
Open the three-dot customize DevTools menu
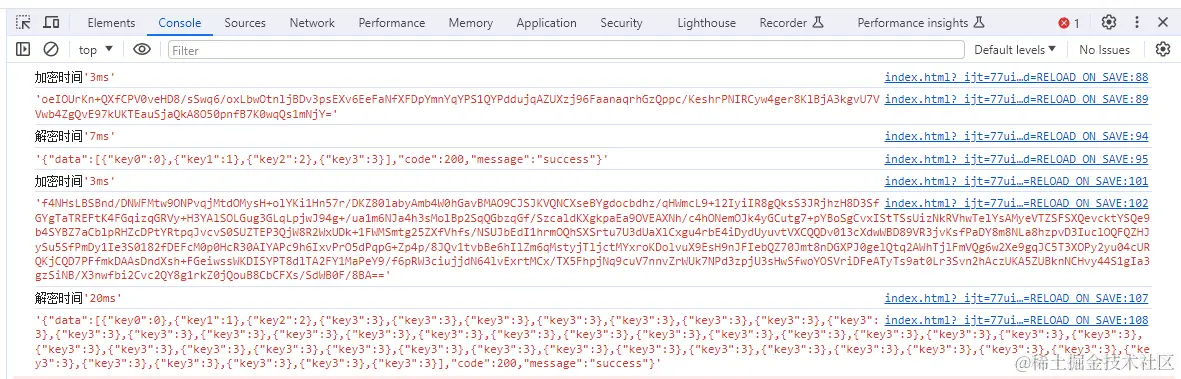[x=1138, y=23]
